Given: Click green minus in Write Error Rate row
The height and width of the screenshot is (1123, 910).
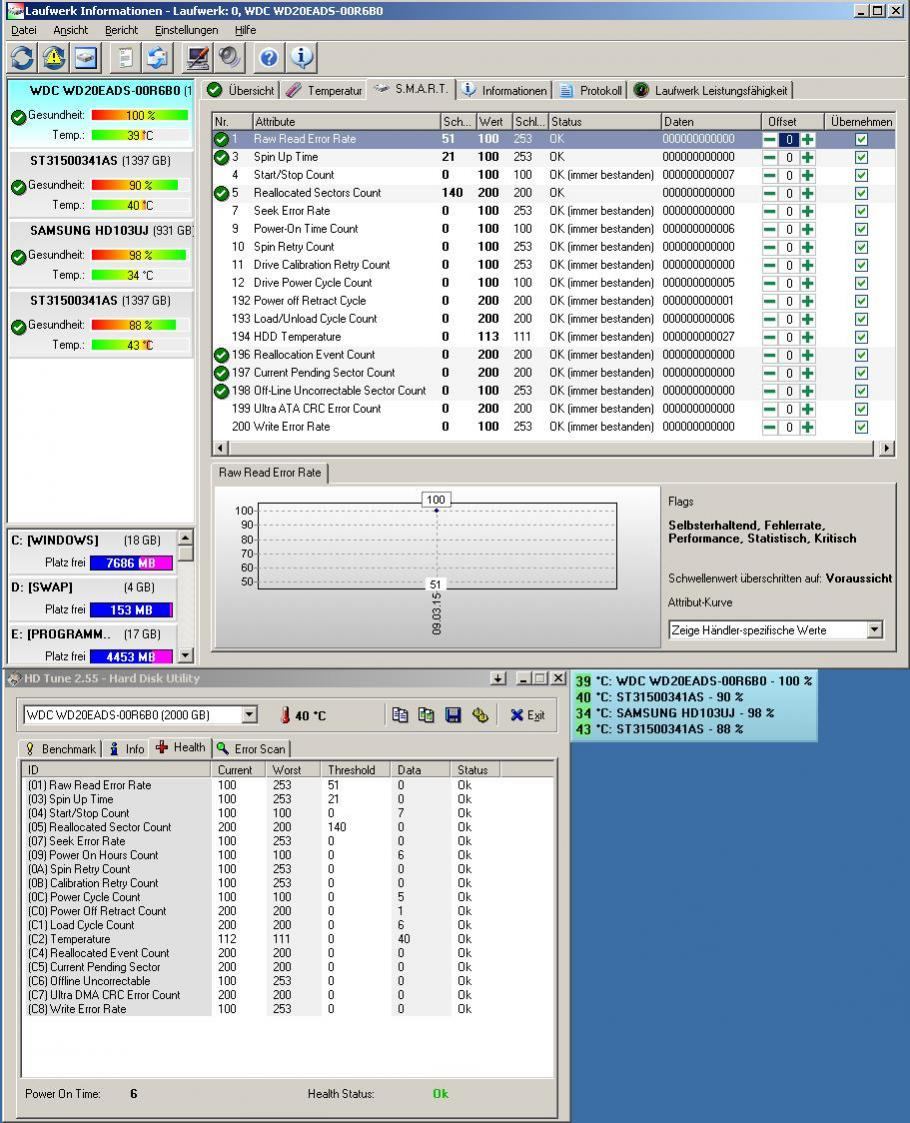Looking at the screenshot, I should click(770, 427).
